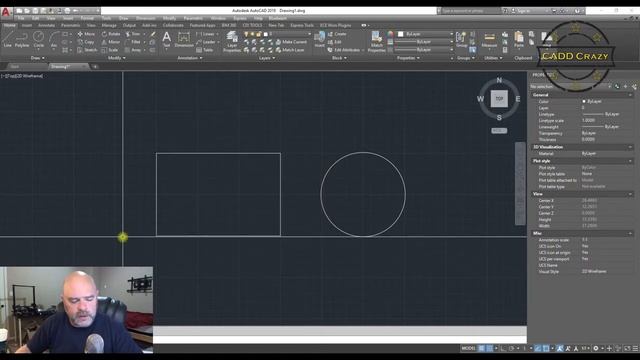
Task: Activate the Array command
Action: click(x=133, y=50)
